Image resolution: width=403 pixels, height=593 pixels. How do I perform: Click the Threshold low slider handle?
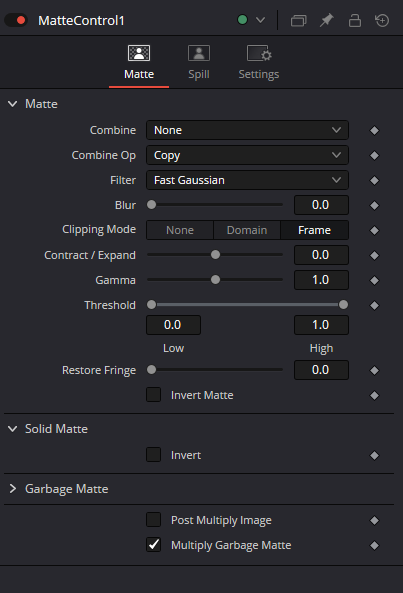pos(151,304)
